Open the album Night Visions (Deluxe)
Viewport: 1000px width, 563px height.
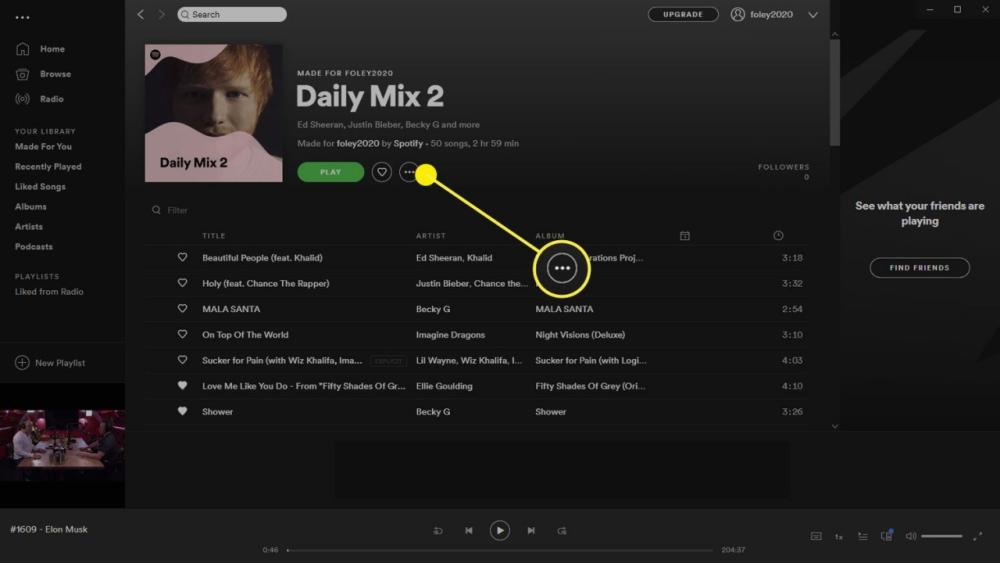[x=580, y=335]
